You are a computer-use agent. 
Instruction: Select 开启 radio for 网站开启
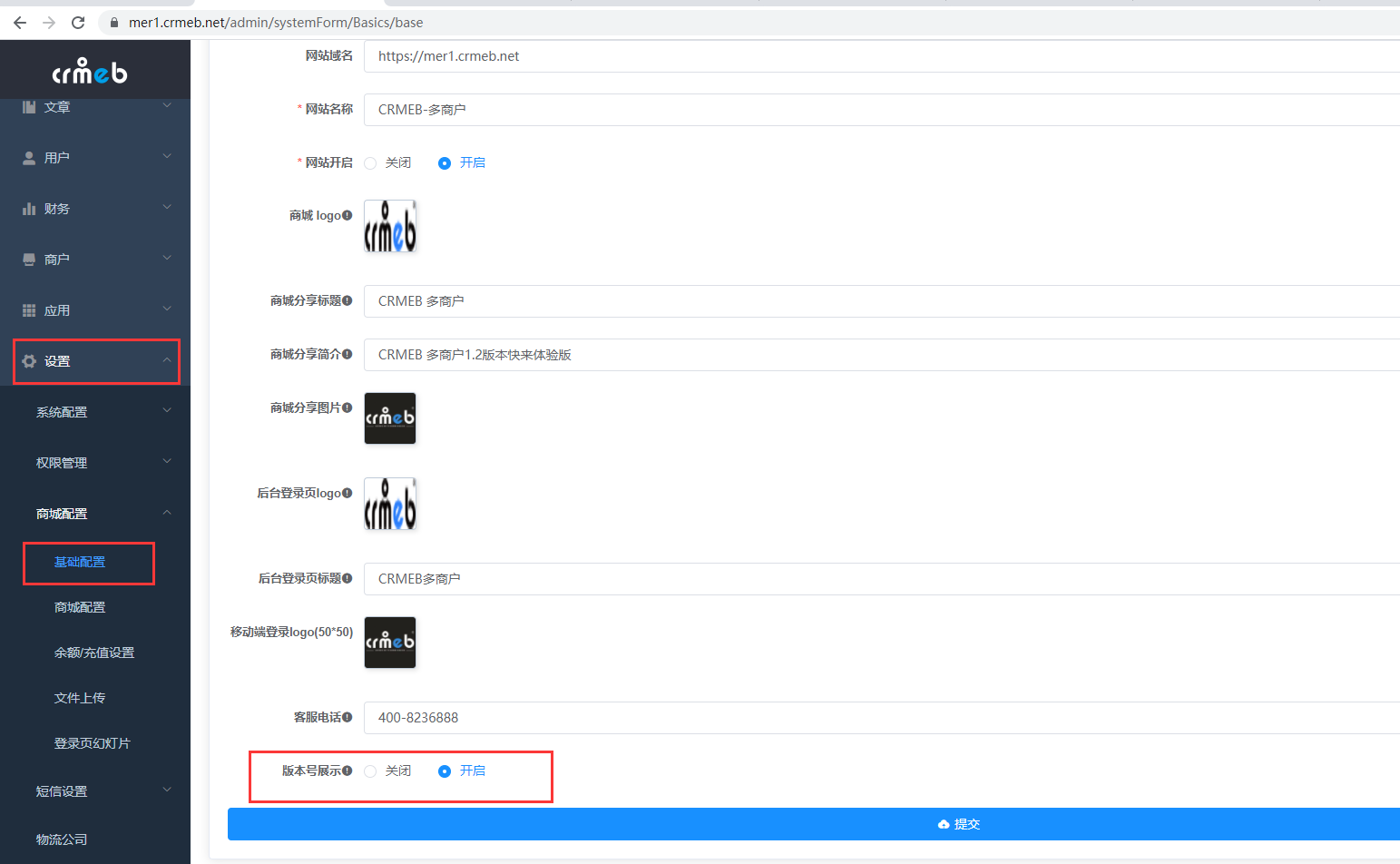pyautogui.click(x=445, y=163)
